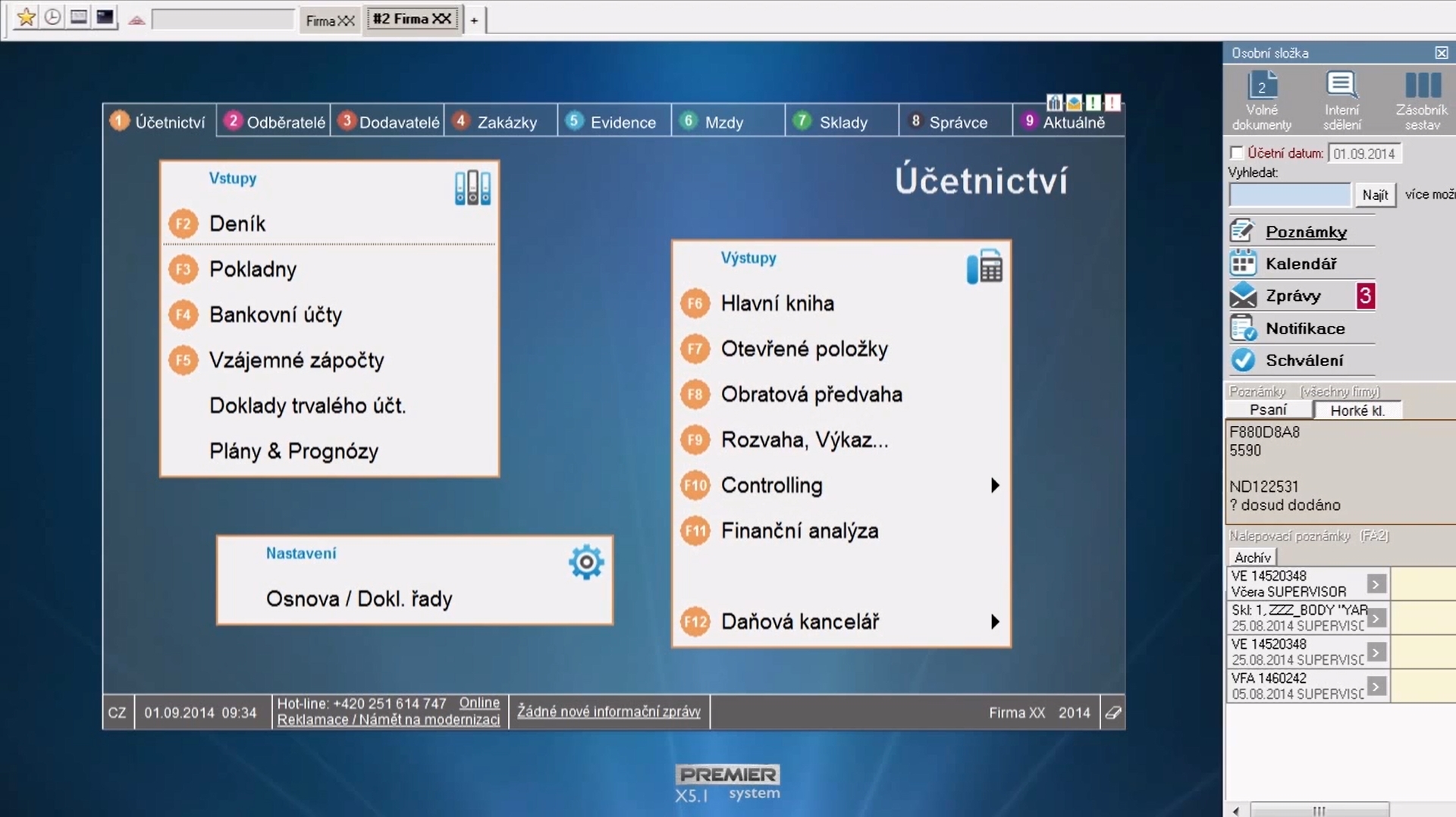Select the #2 Firma XX tab
1456x817 pixels.
[x=413, y=19]
